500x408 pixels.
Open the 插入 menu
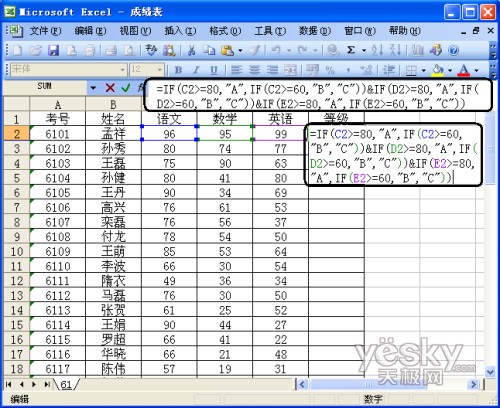180,31
